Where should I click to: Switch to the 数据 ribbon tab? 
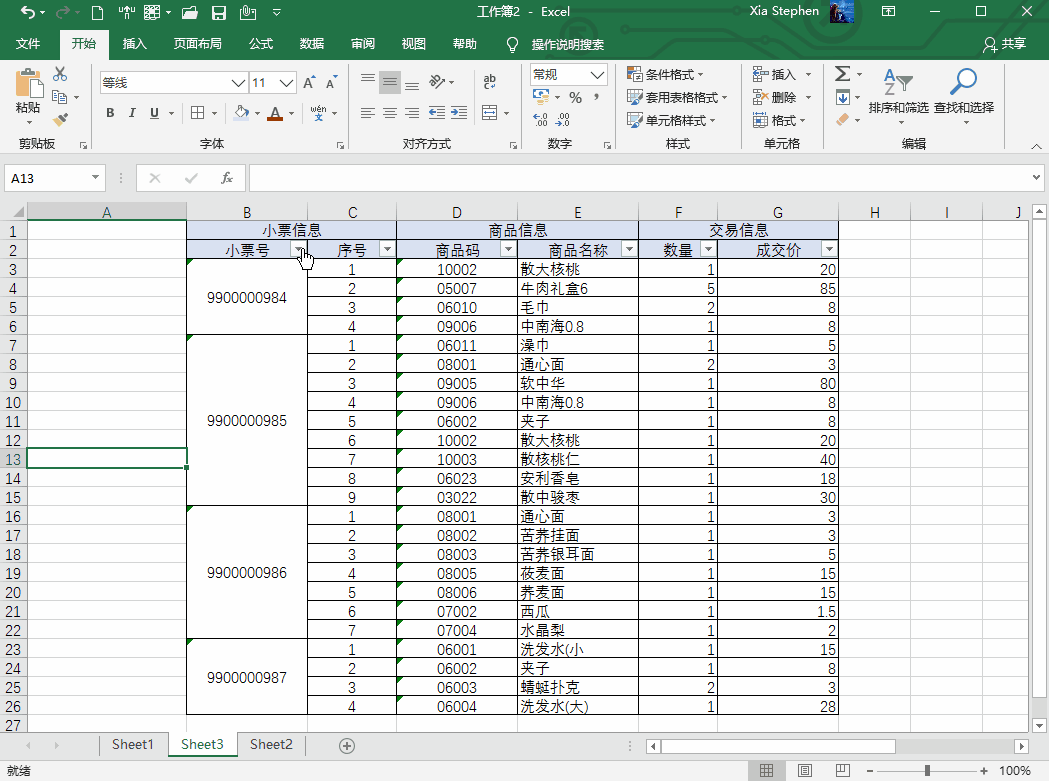(x=312, y=44)
